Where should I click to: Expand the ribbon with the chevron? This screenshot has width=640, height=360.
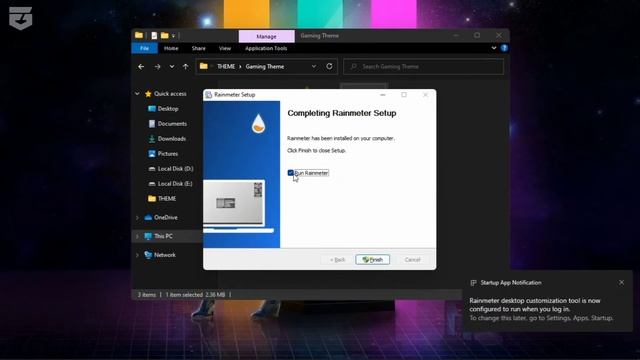coord(494,48)
